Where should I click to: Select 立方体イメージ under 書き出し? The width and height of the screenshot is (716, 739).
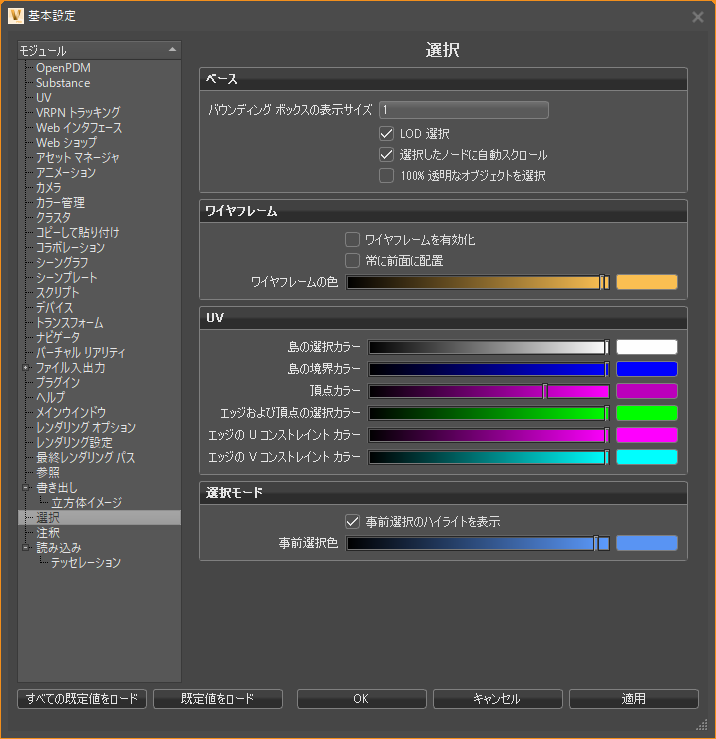click(87, 503)
